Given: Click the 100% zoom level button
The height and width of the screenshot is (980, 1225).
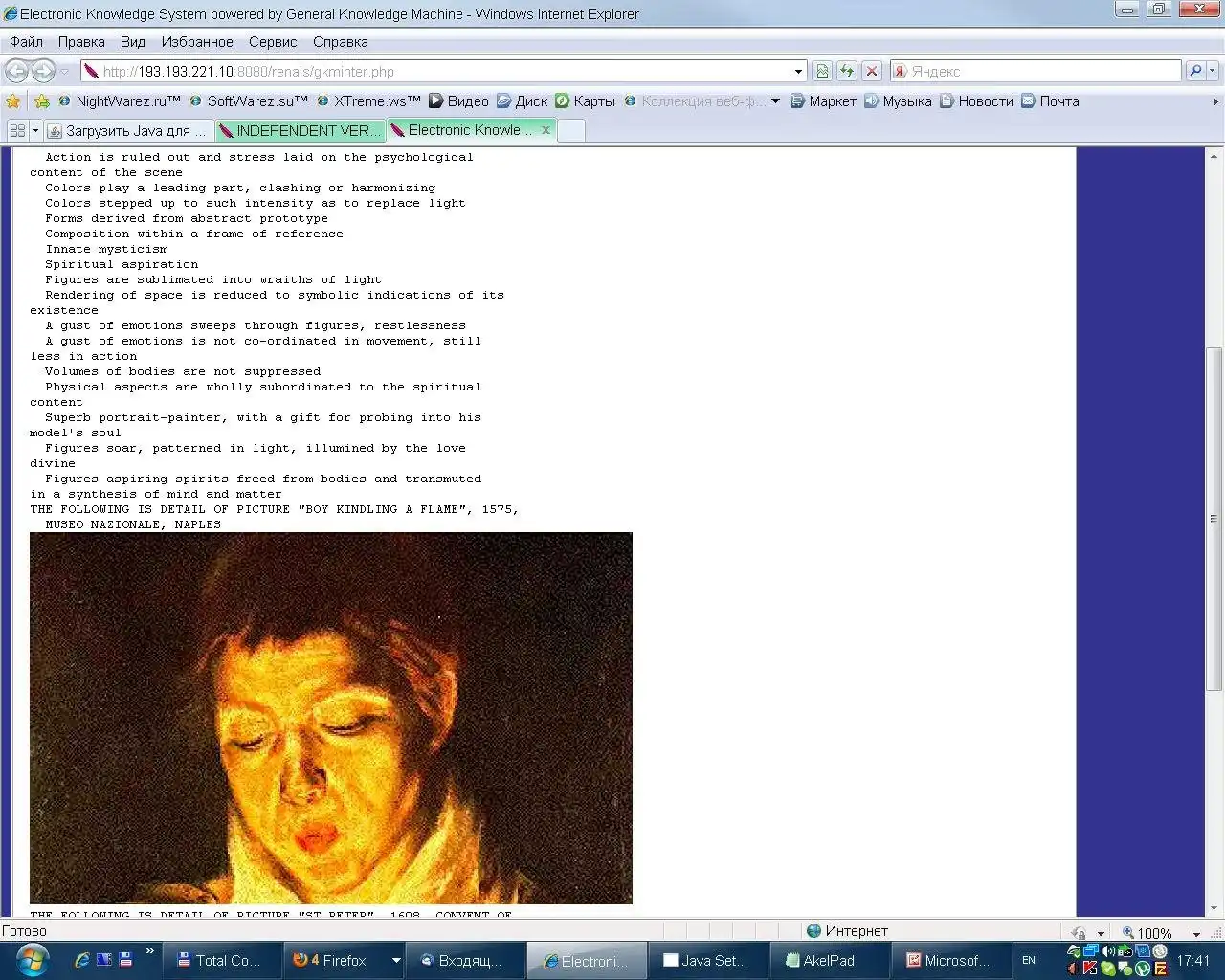Looking at the screenshot, I should (x=1147, y=933).
